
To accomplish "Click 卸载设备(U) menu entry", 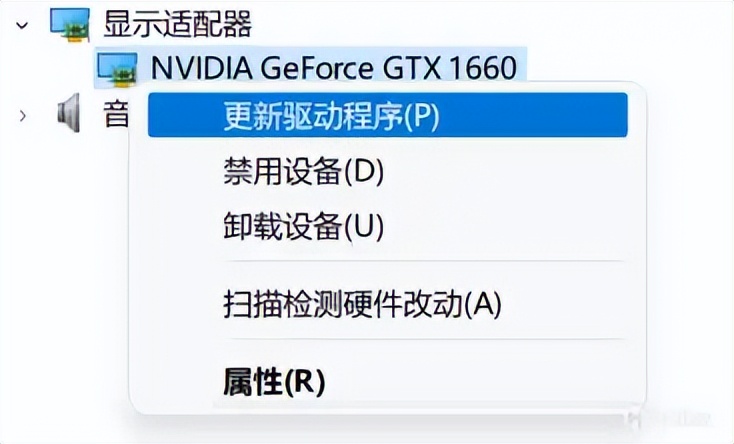I will pyautogui.click(x=304, y=226).
